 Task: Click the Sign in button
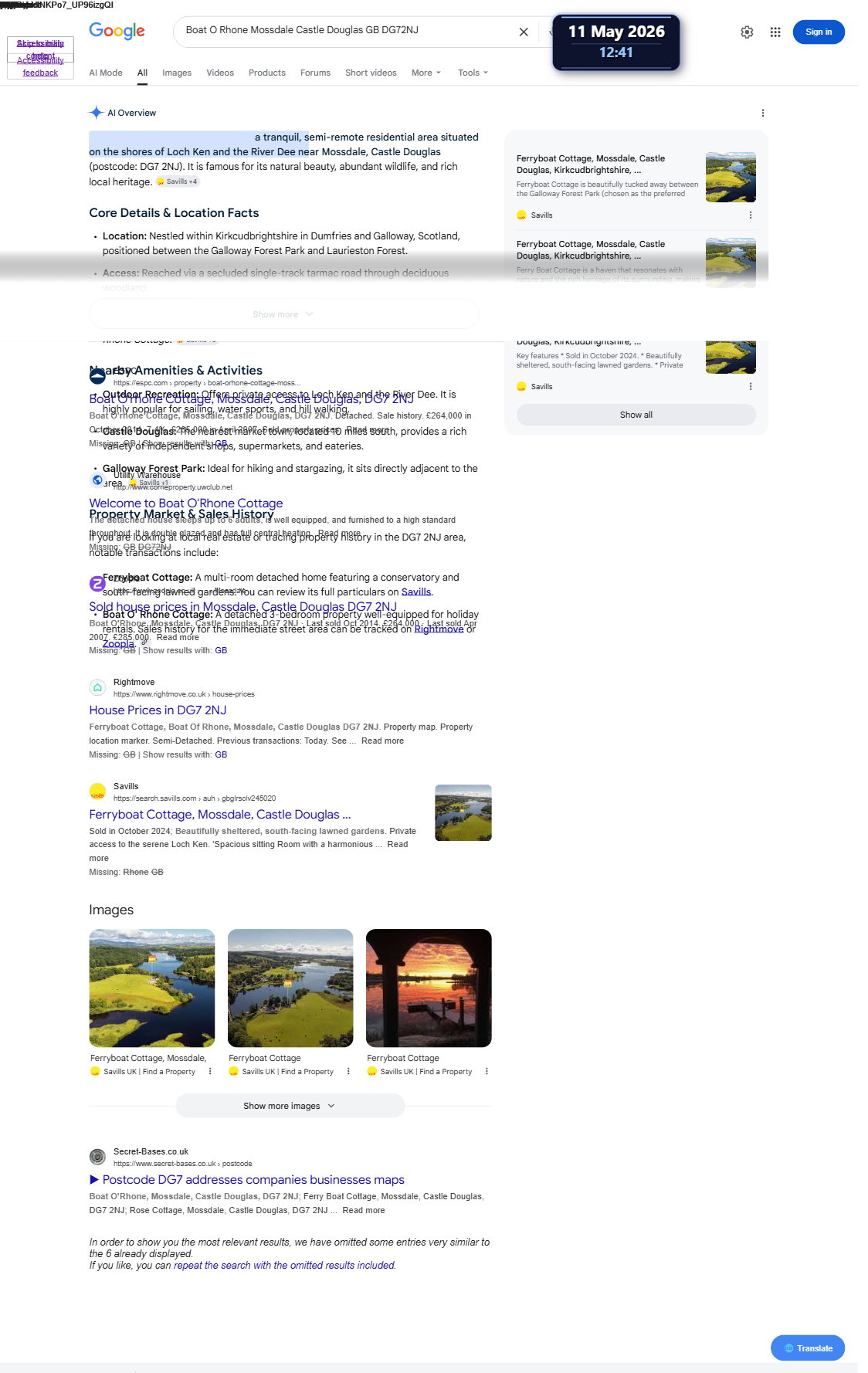coord(819,32)
